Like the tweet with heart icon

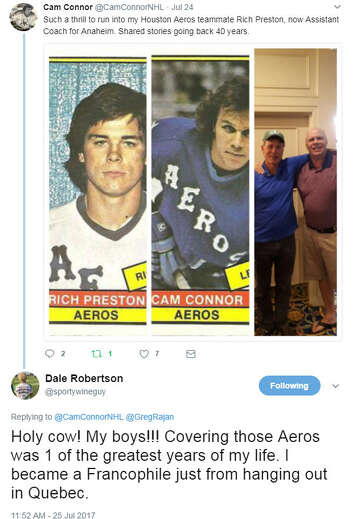(144, 354)
